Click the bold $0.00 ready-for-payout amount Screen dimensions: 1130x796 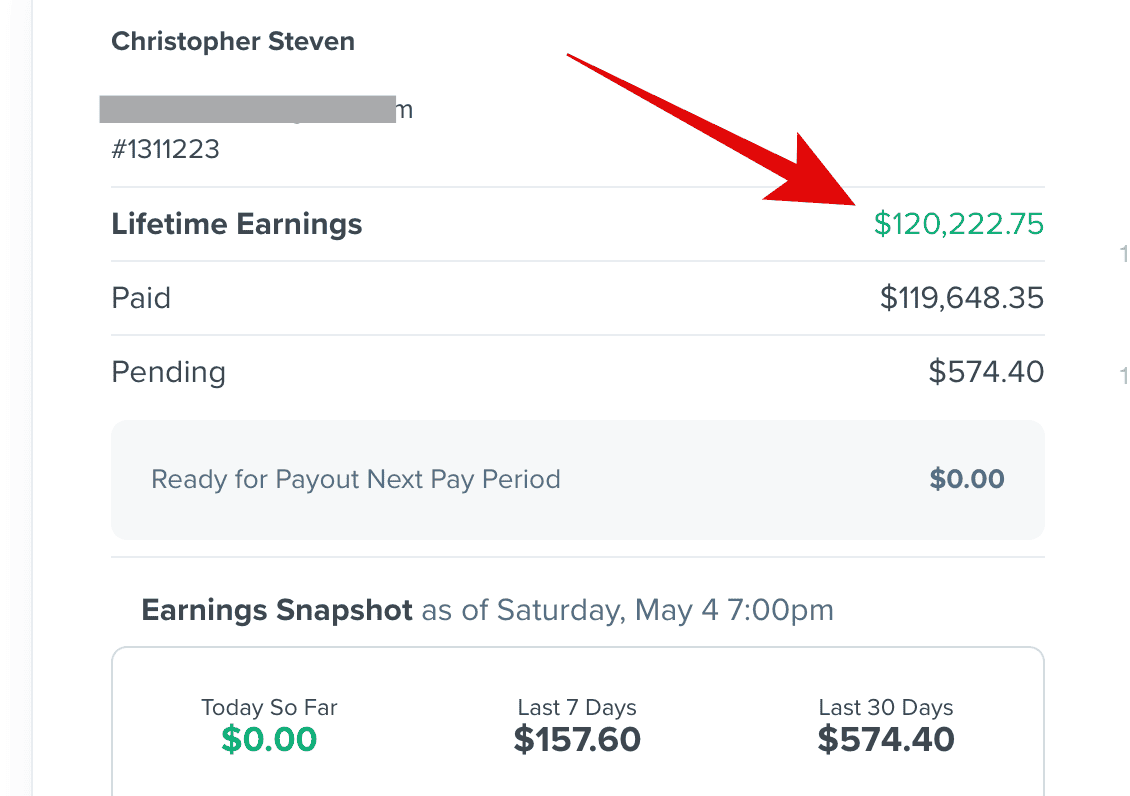point(967,479)
